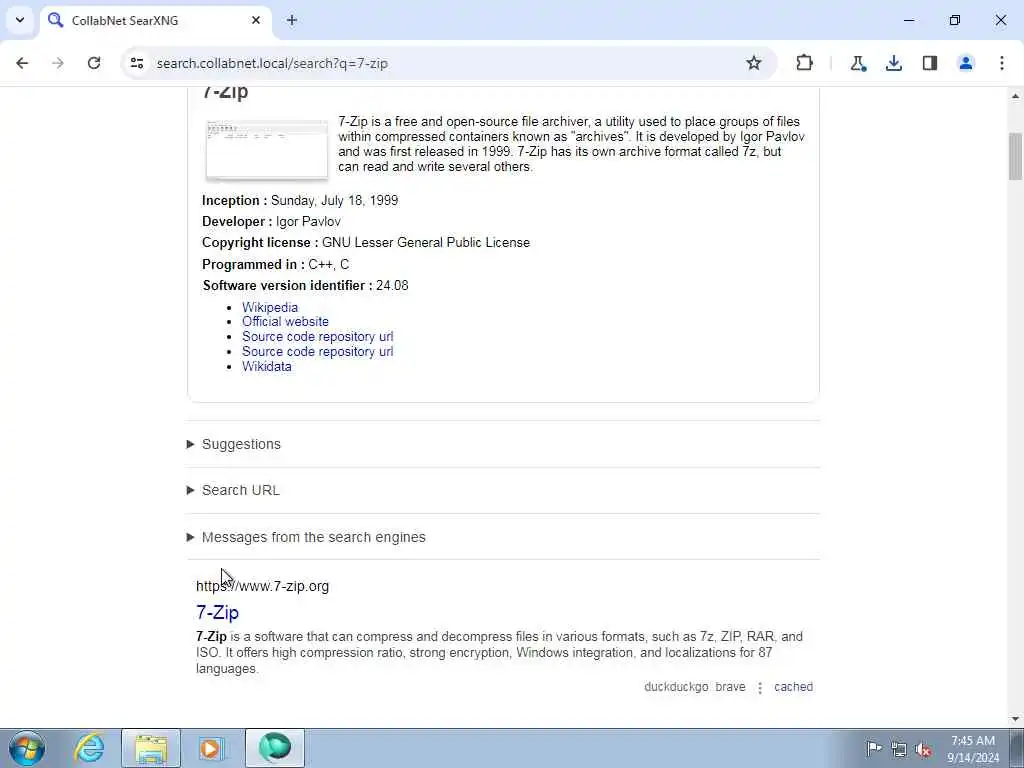
Task: Go back to the previous page
Action: tap(22, 63)
